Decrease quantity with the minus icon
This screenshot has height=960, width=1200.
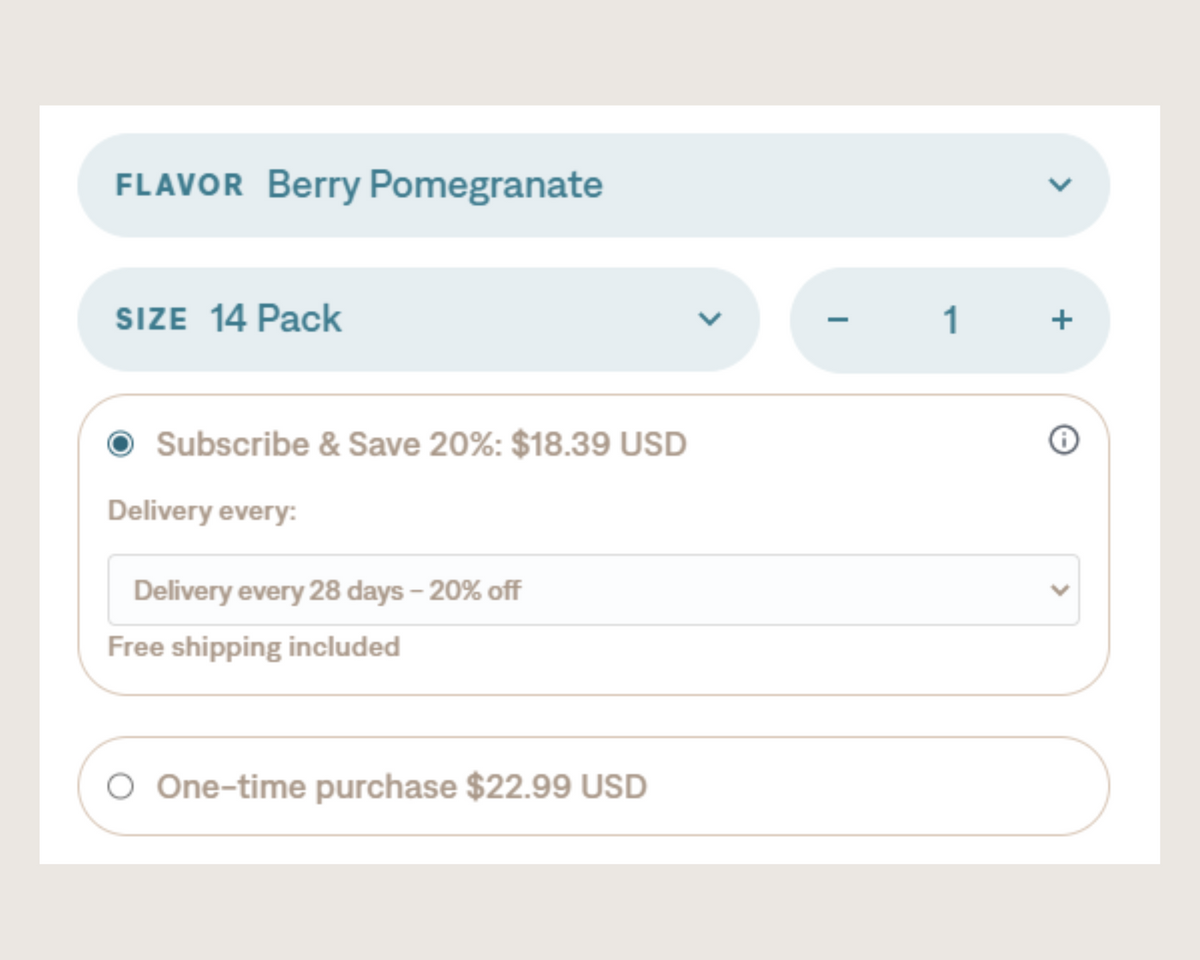(x=838, y=320)
